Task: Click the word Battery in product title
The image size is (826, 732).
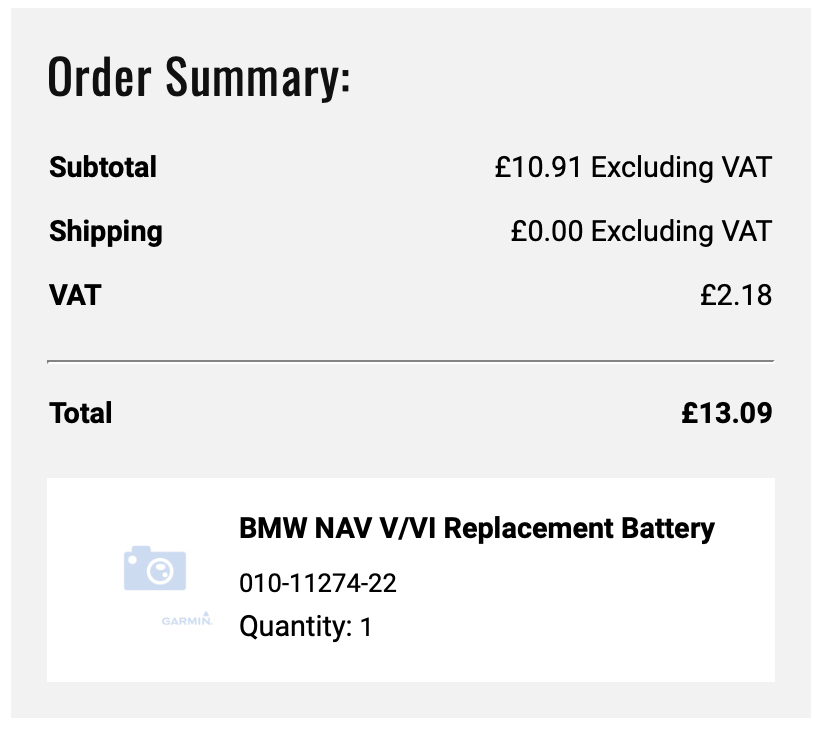Action: [668, 528]
